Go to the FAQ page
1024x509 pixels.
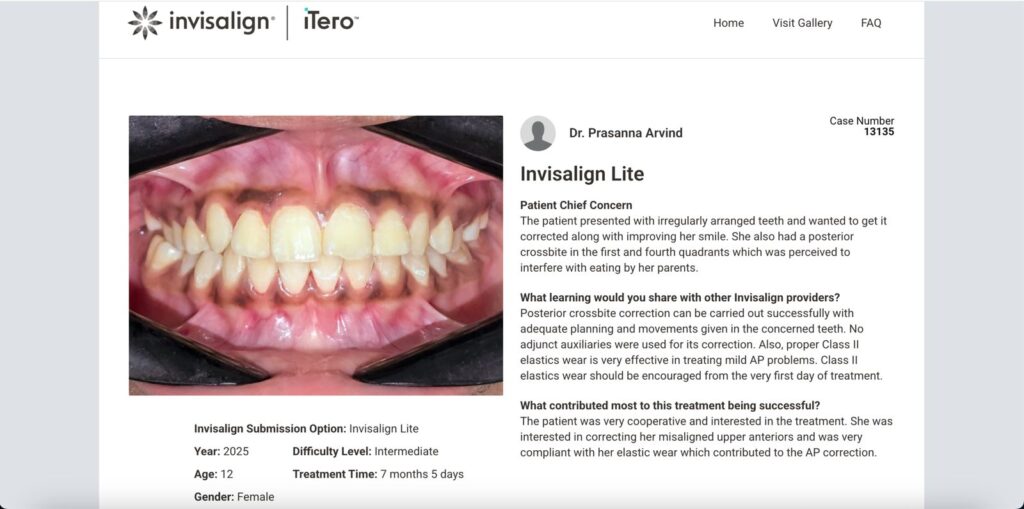click(871, 23)
